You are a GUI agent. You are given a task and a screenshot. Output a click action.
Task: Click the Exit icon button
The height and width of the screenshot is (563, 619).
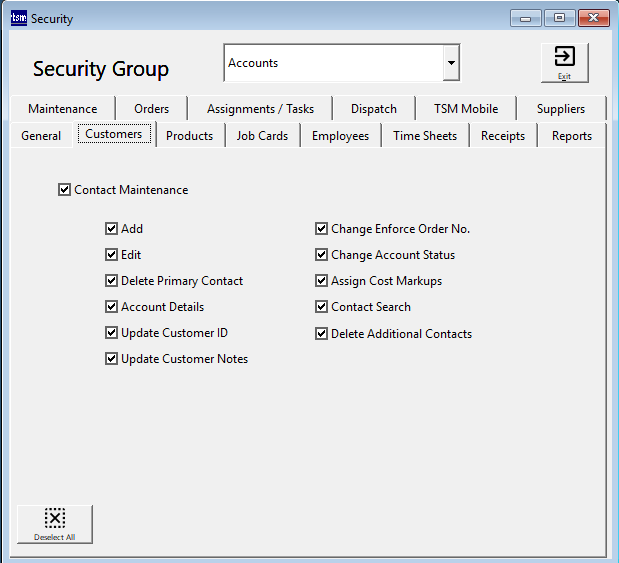[x=564, y=62]
